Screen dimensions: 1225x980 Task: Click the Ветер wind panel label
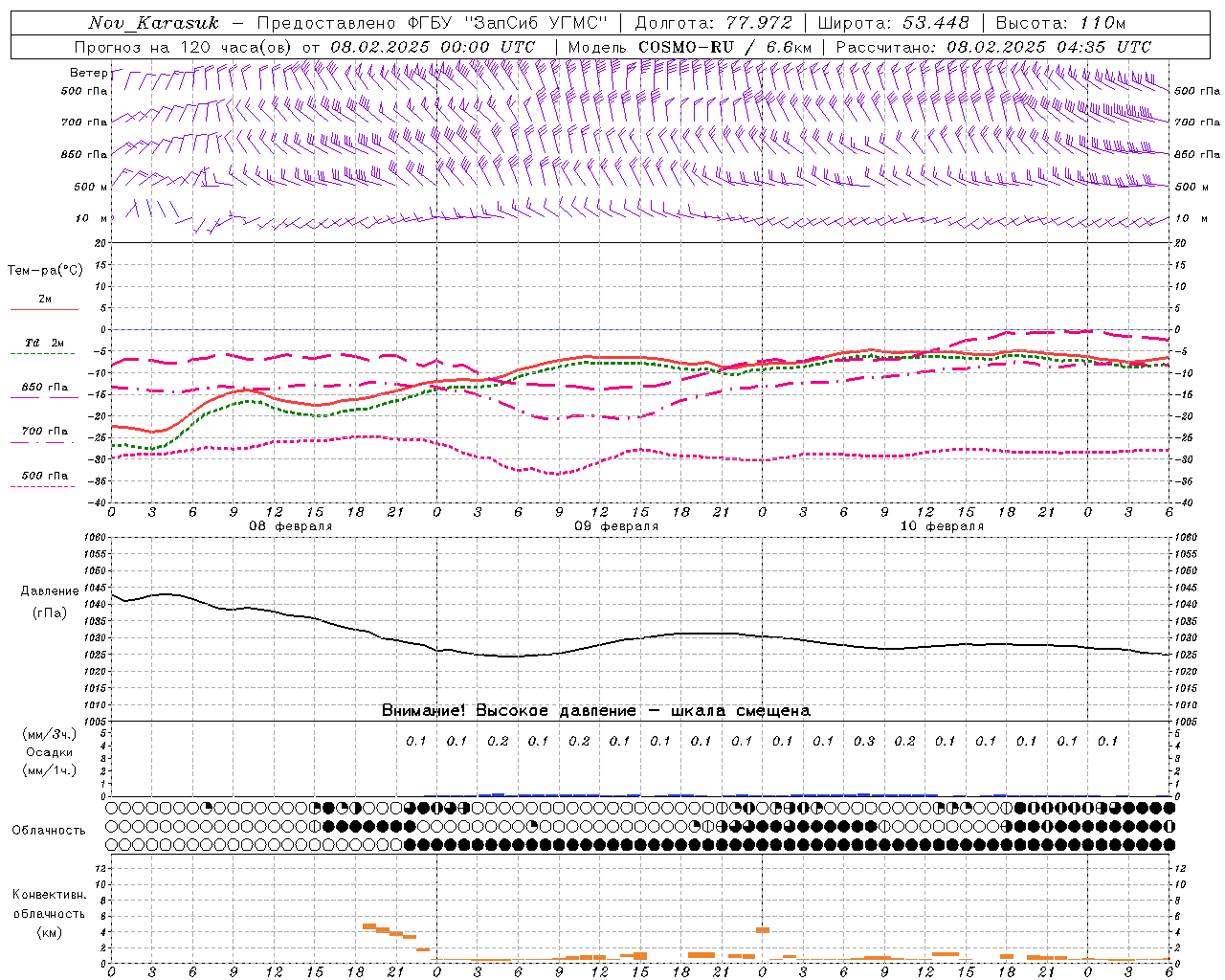click(88, 73)
